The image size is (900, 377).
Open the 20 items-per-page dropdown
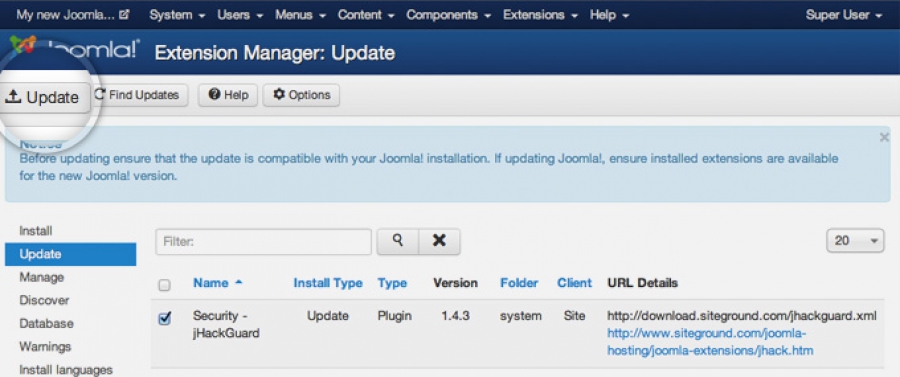(855, 241)
